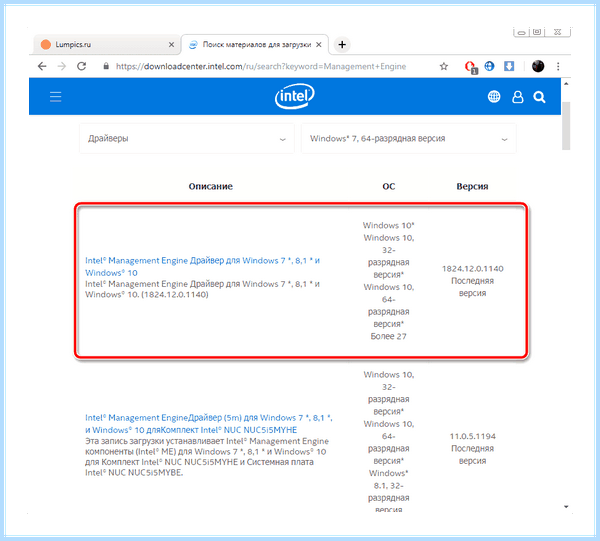The height and width of the screenshot is (541, 600).
Task: Open a new browser tab
Action: pyautogui.click(x=342, y=45)
